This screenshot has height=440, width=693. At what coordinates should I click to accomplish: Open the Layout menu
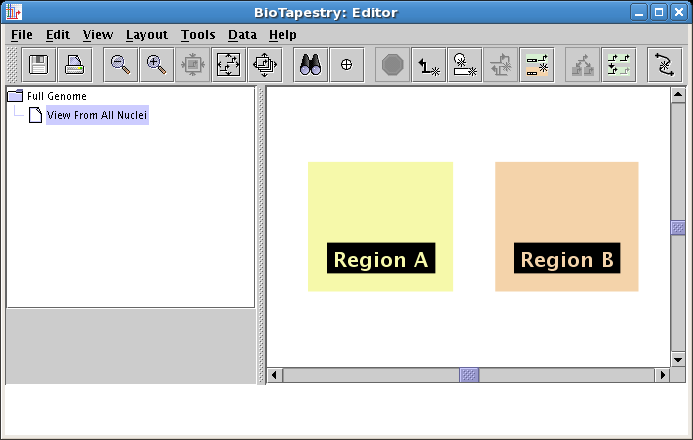(146, 34)
